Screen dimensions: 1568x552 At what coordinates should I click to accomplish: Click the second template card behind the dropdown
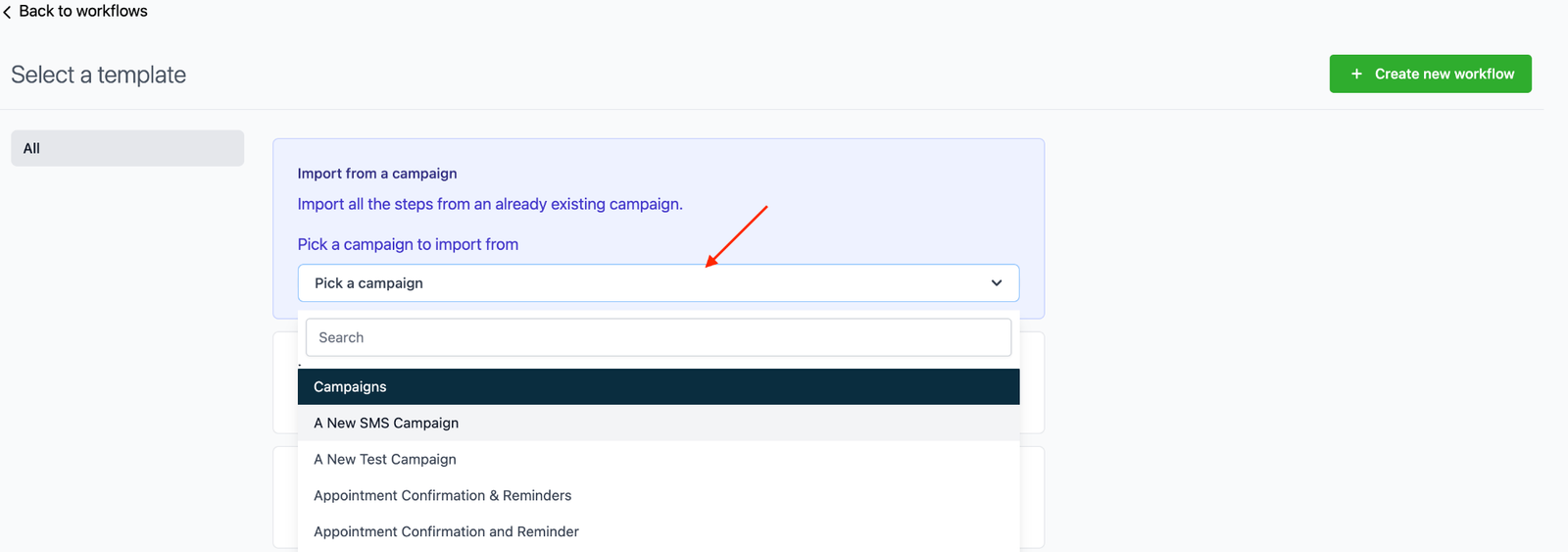(1032, 497)
